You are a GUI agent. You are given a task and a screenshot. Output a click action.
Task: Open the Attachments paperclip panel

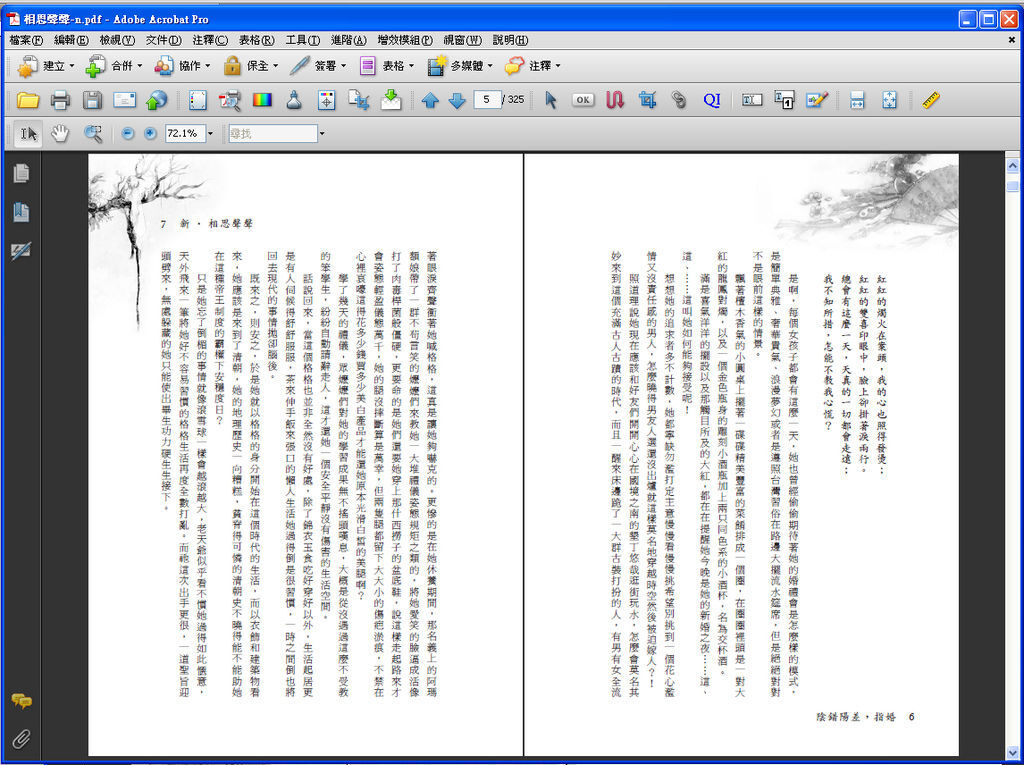pos(21,739)
